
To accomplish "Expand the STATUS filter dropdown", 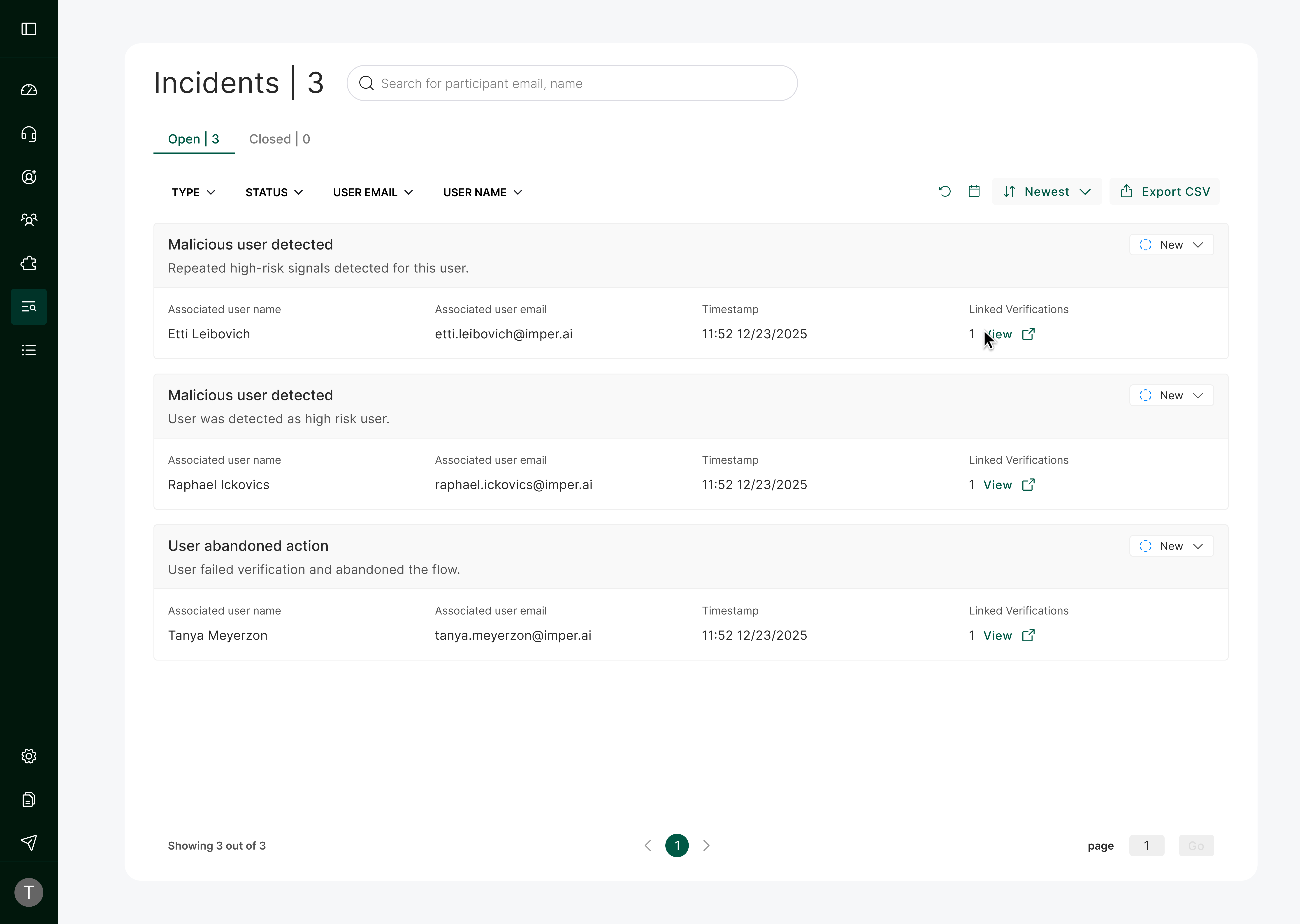I will [274, 192].
